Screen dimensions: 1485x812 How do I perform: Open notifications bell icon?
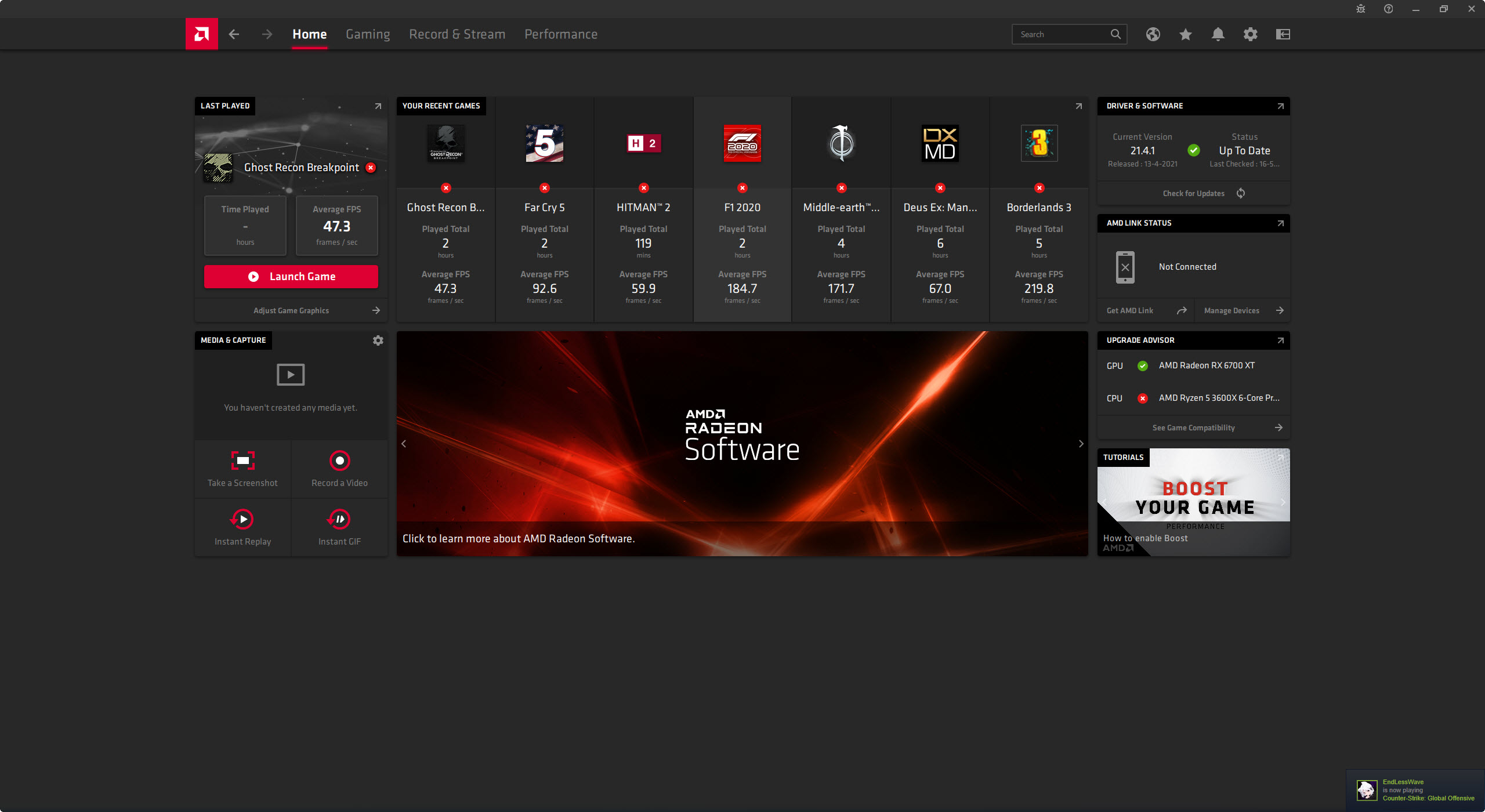pos(1218,34)
